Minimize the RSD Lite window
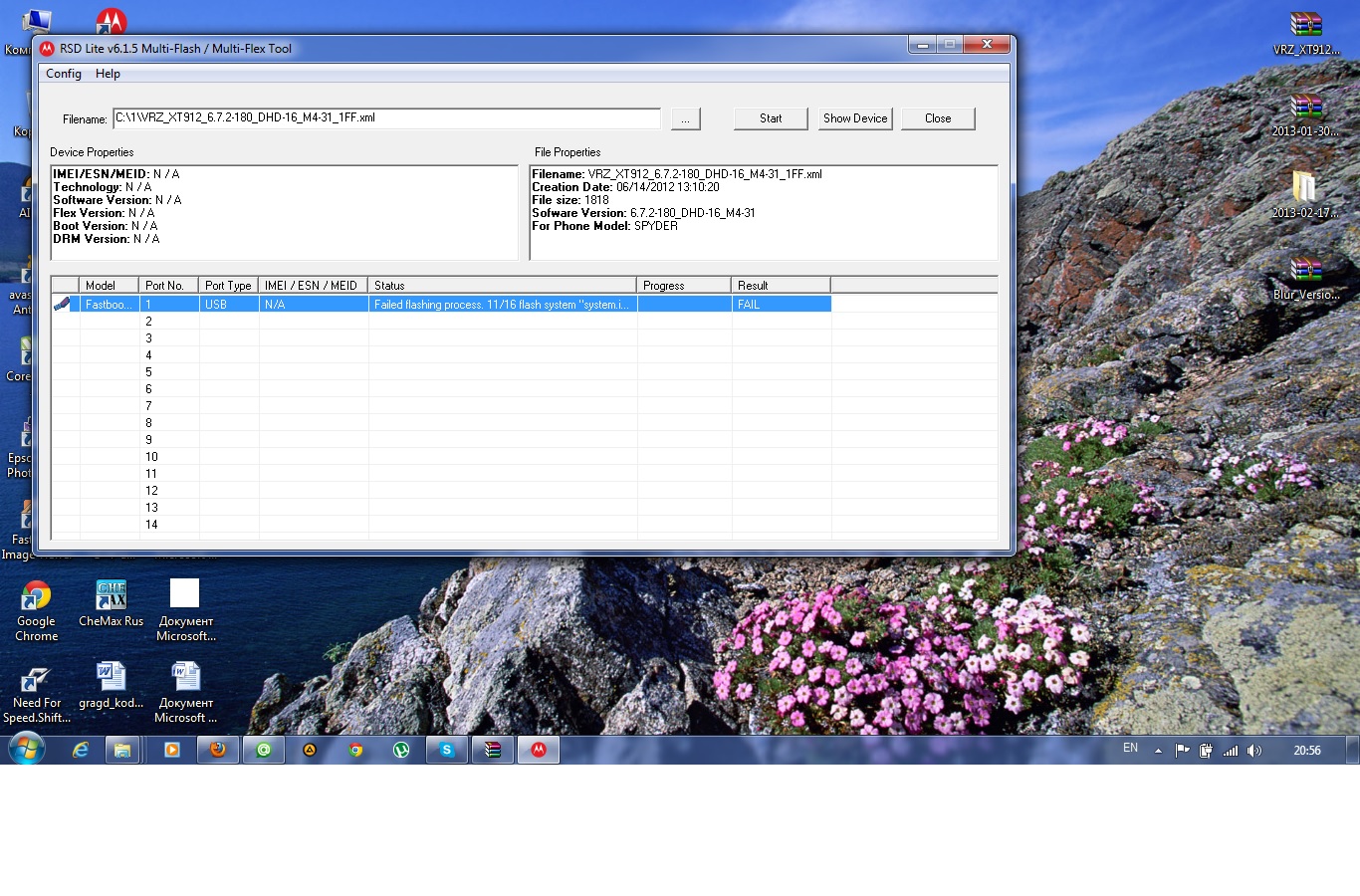Screen dimensions: 1360x896 tap(923, 45)
